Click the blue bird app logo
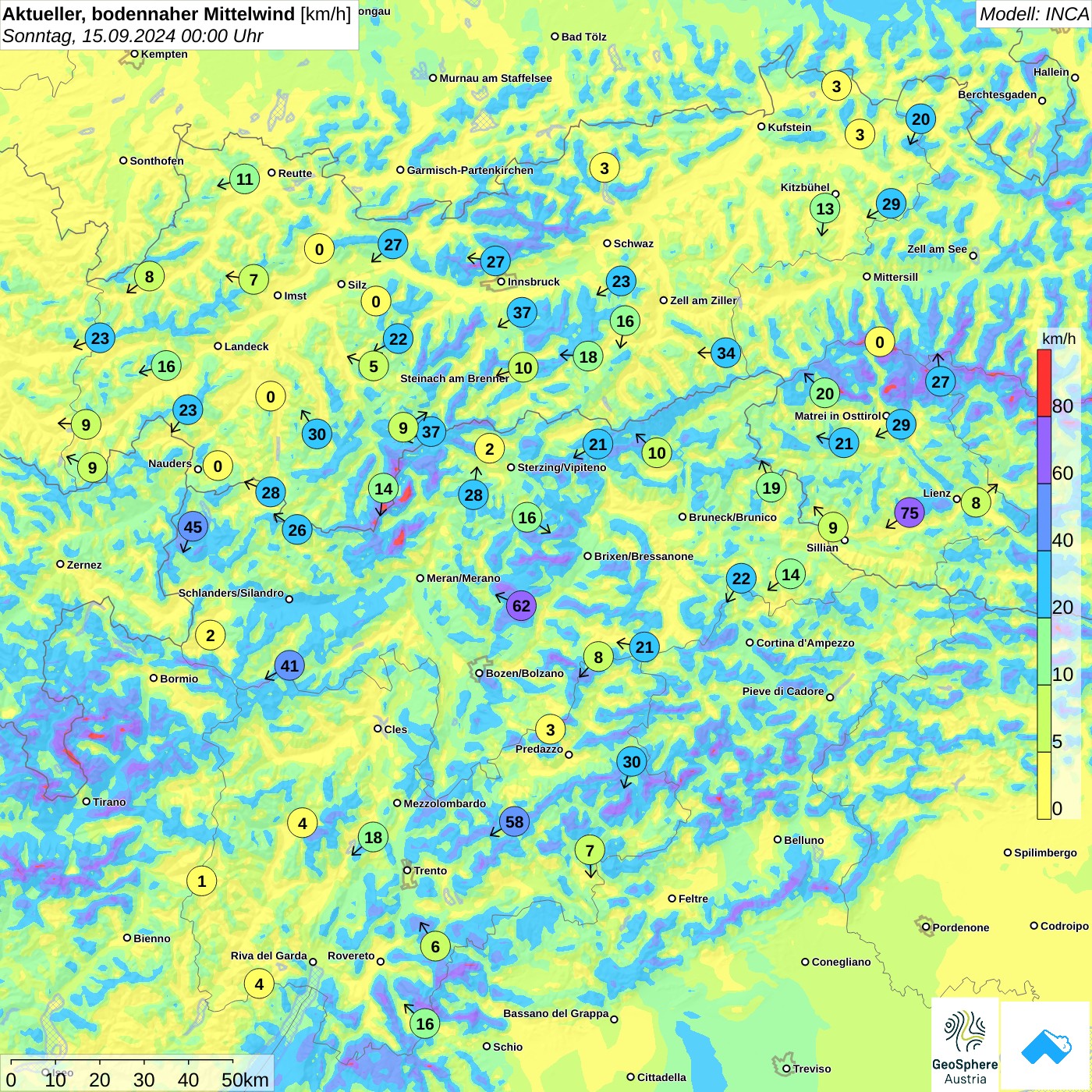Screen dimensions: 1092x1092 click(1046, 1047)
